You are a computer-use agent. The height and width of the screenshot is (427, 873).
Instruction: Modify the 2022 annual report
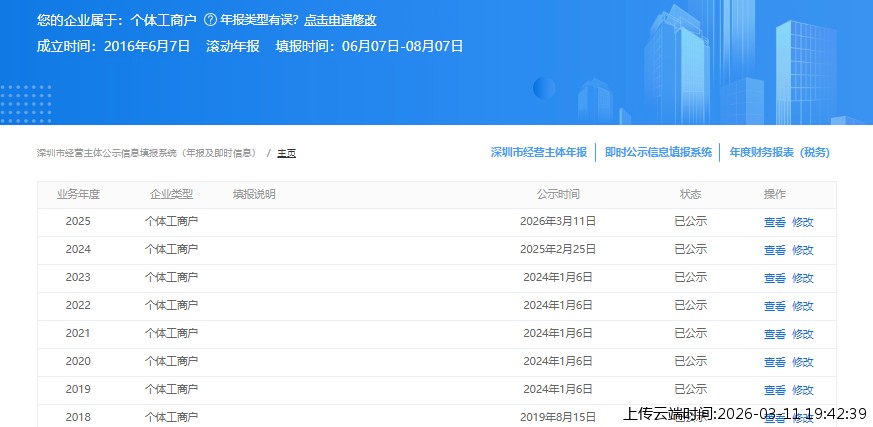[803, 306]
